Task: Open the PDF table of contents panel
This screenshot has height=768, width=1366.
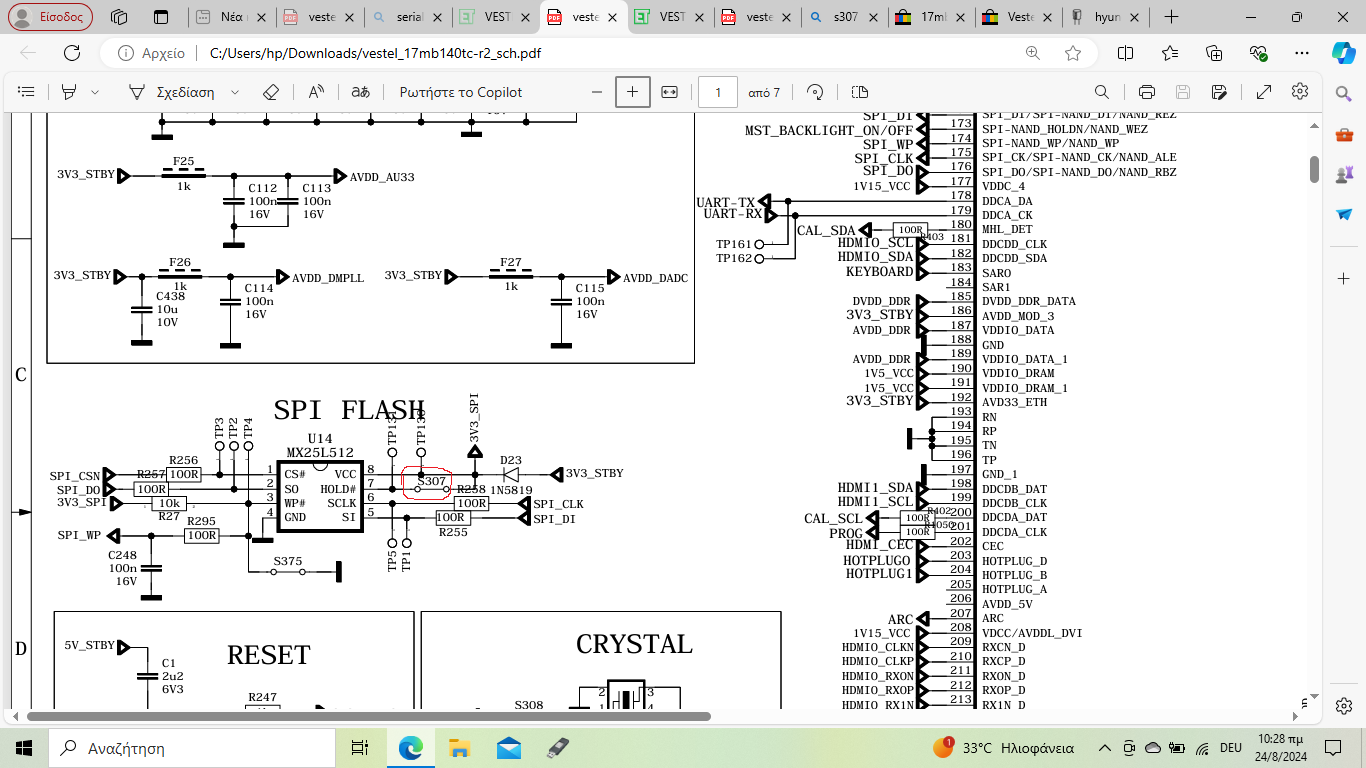Action: coord(27,92)
